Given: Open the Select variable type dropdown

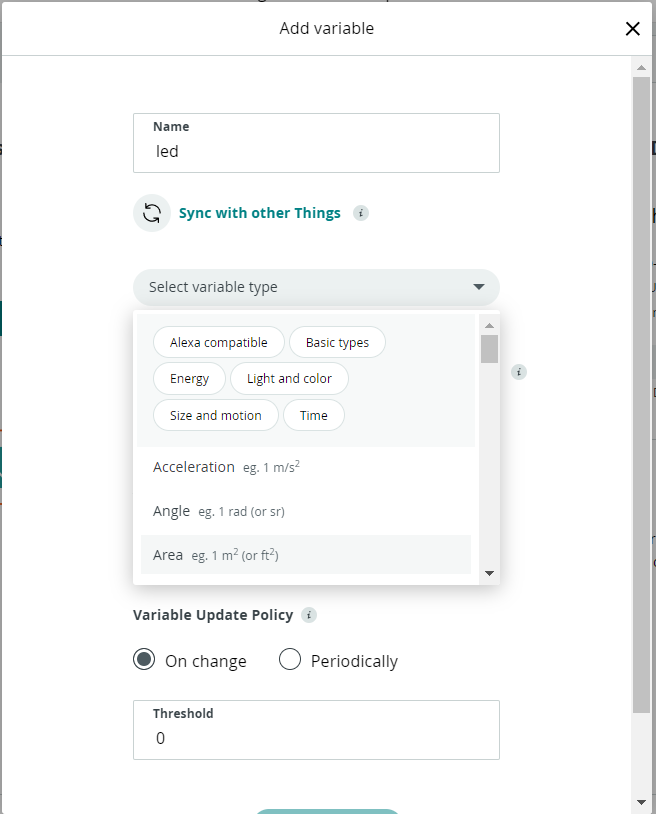Looking at the screenshot, I should click(315, 287).
